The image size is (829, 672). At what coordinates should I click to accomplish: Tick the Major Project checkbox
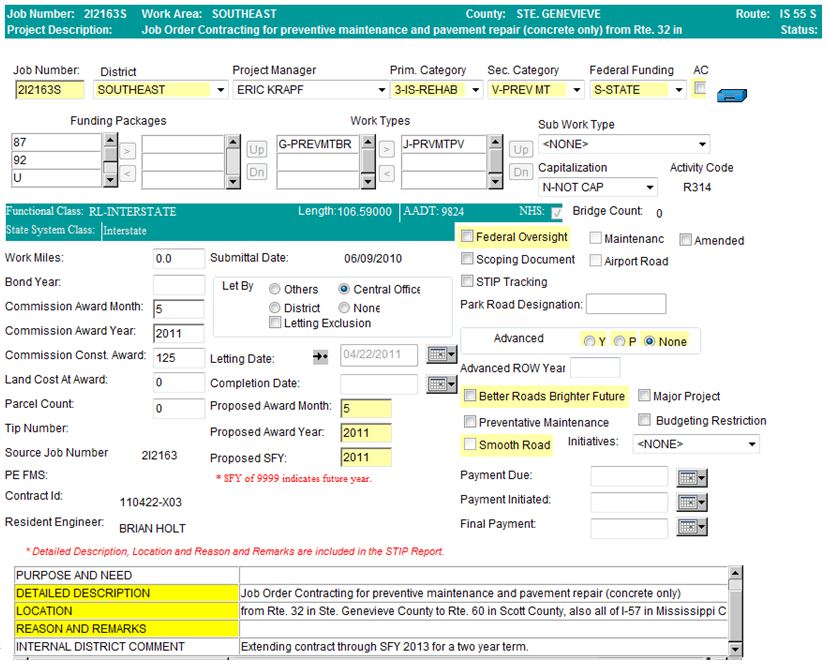644,395
